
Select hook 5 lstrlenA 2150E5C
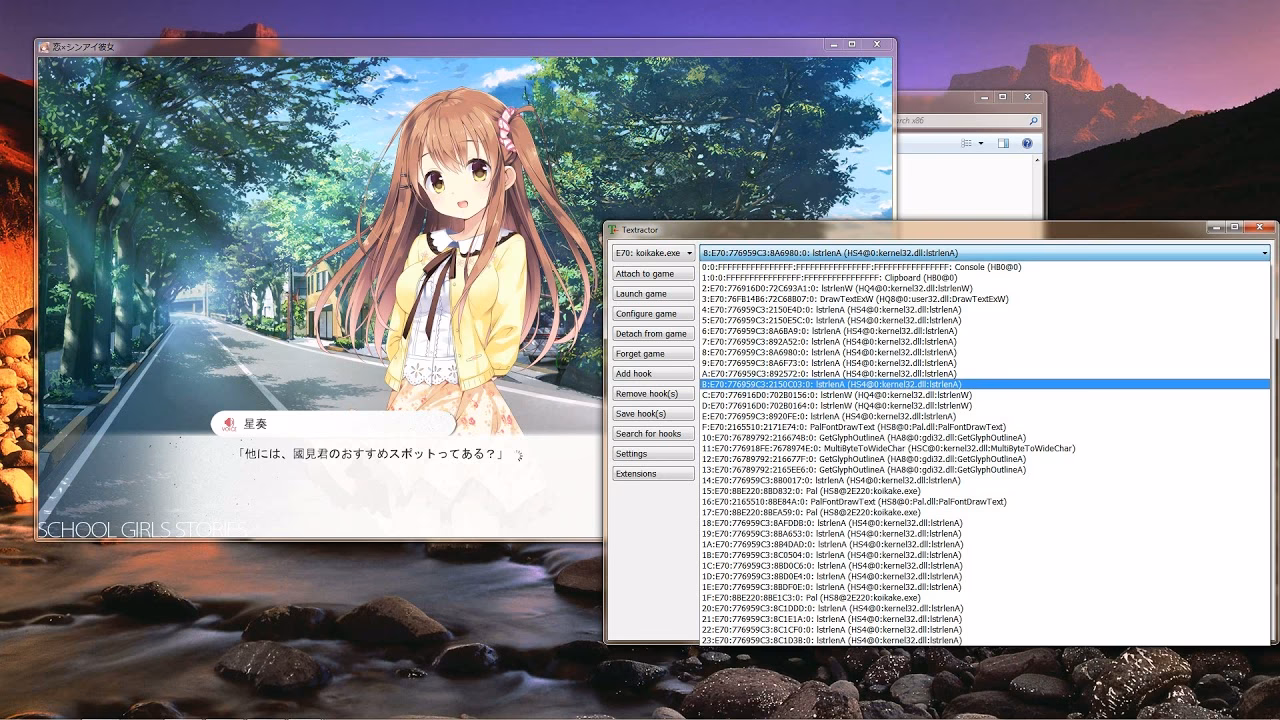pos(985,320)
